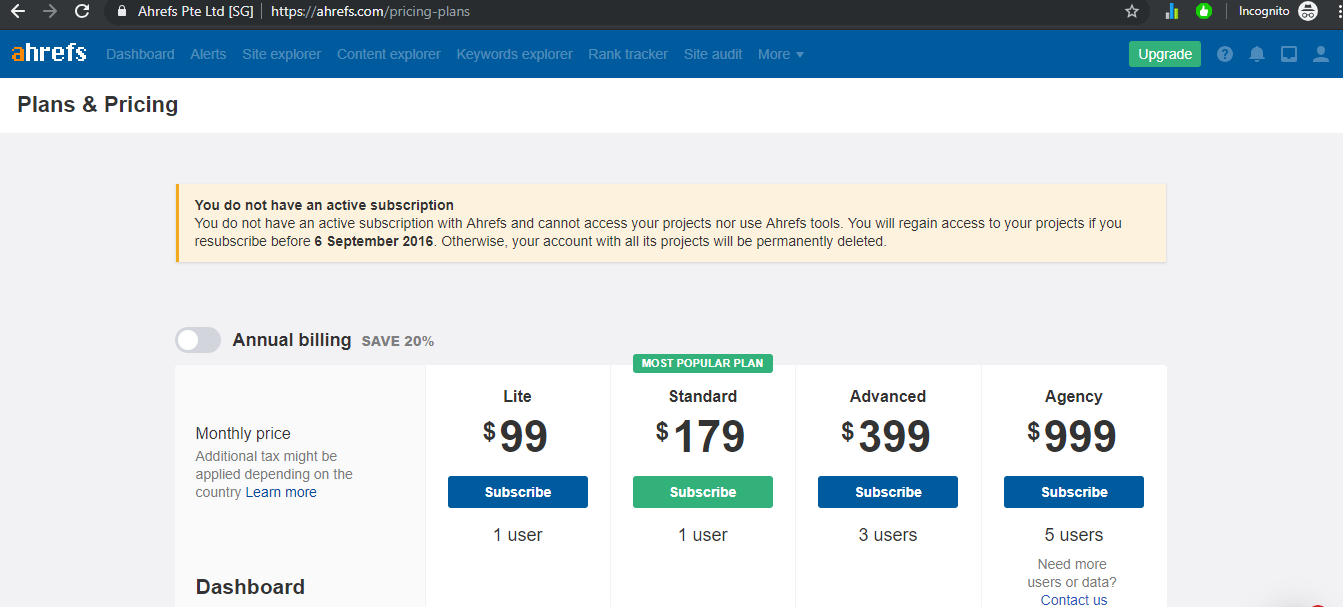Click the Lite plan name
Viewport: 1343px width, 607px height.
(x=518, y=396)
